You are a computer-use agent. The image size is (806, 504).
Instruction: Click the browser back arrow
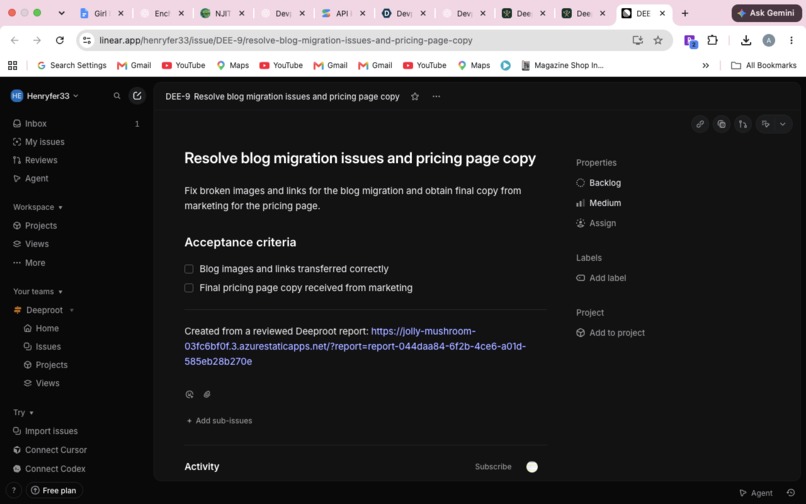pyautogui.click(x=14, y=40)
